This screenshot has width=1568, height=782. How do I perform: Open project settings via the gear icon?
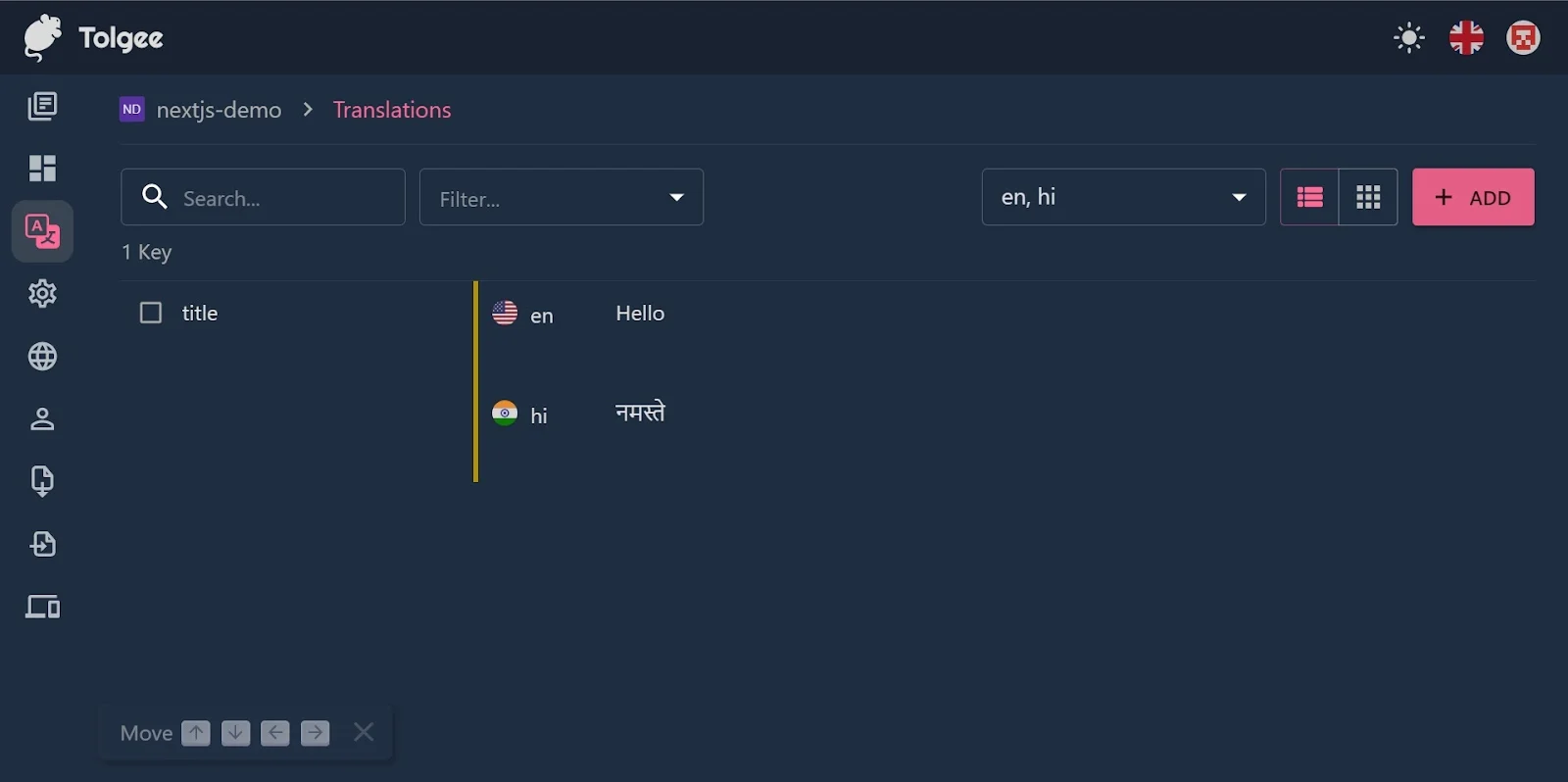42,293
